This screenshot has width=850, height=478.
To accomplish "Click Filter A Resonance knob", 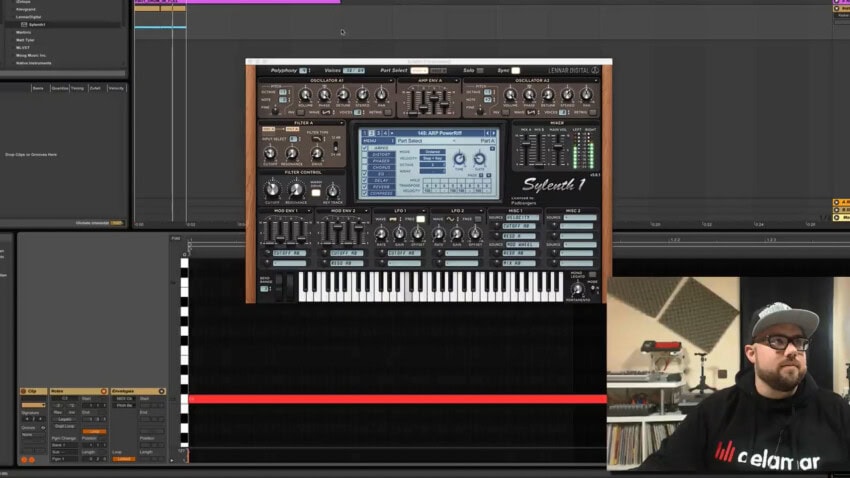I will tap(292, 153).
